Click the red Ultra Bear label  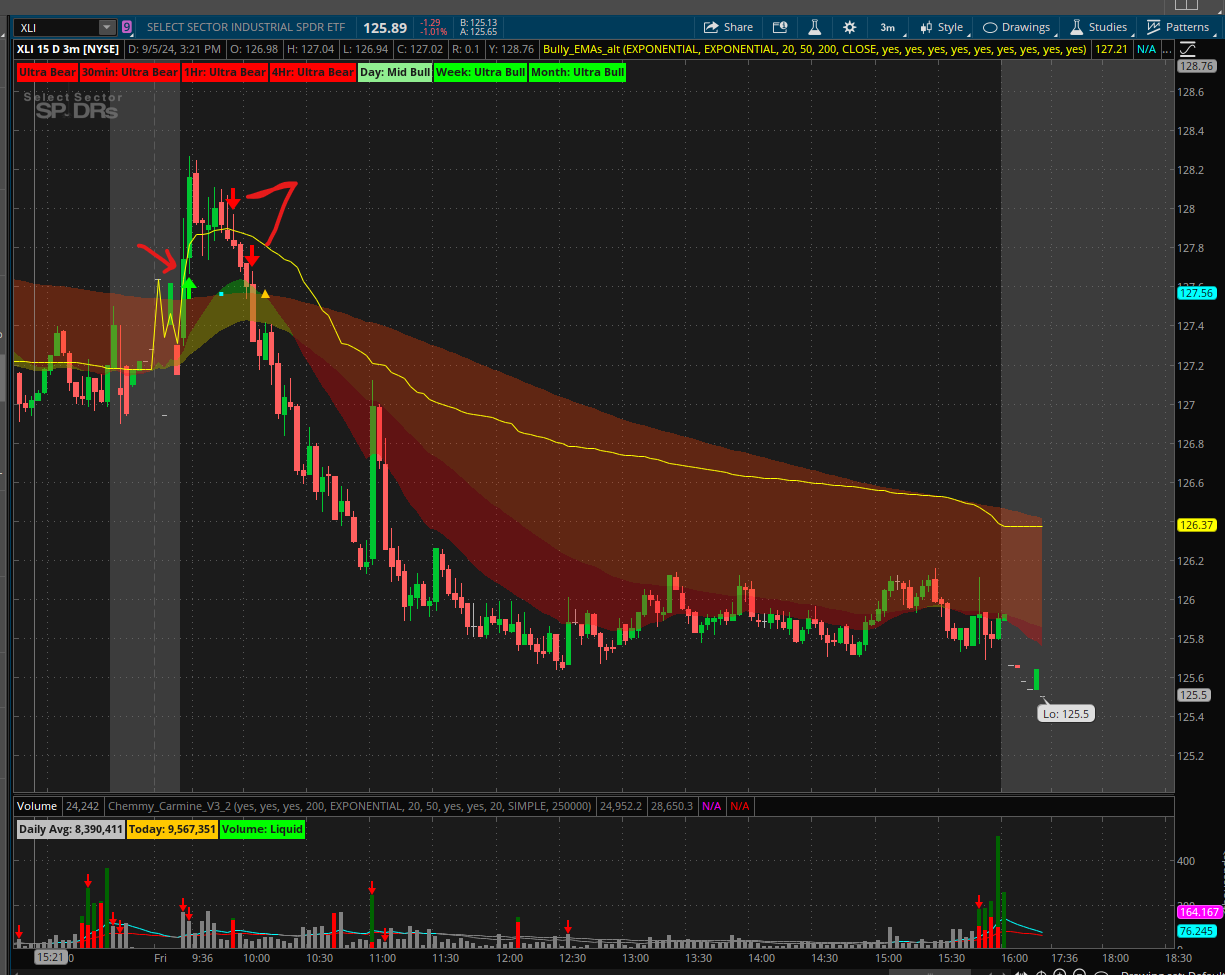tap(45, 72)
